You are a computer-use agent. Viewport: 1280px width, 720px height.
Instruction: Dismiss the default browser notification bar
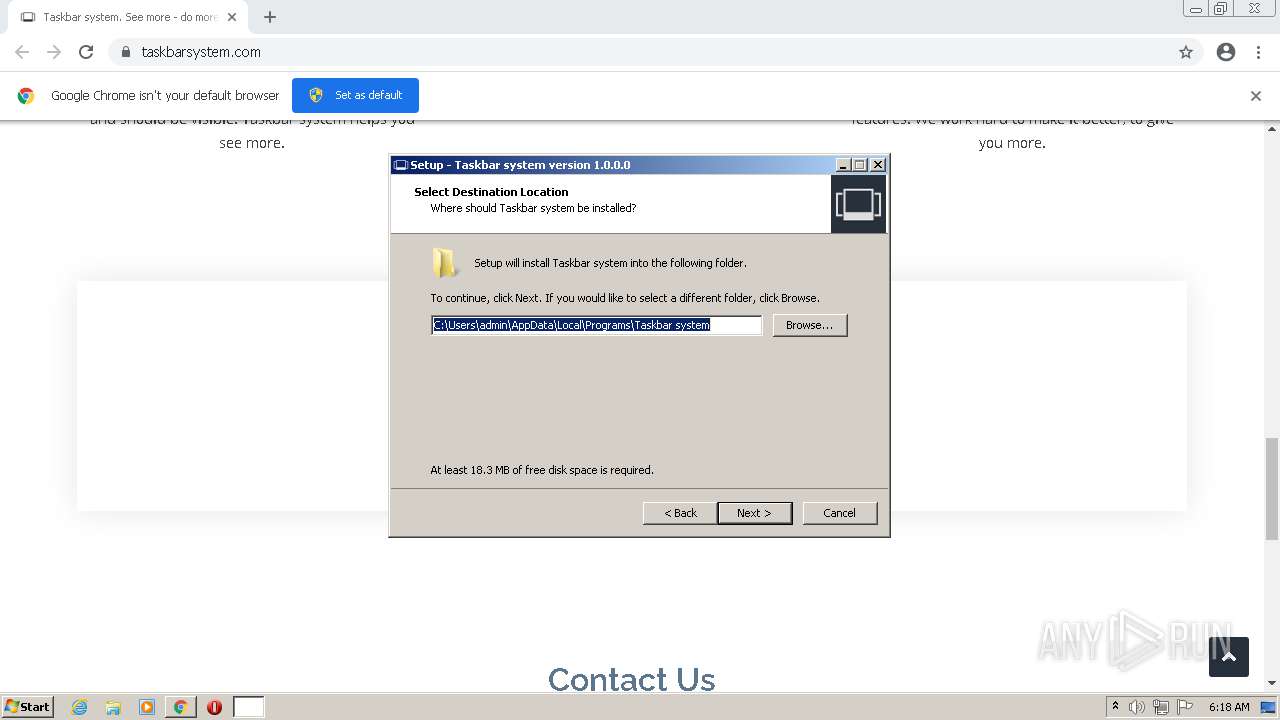(x=1256, y=96)
